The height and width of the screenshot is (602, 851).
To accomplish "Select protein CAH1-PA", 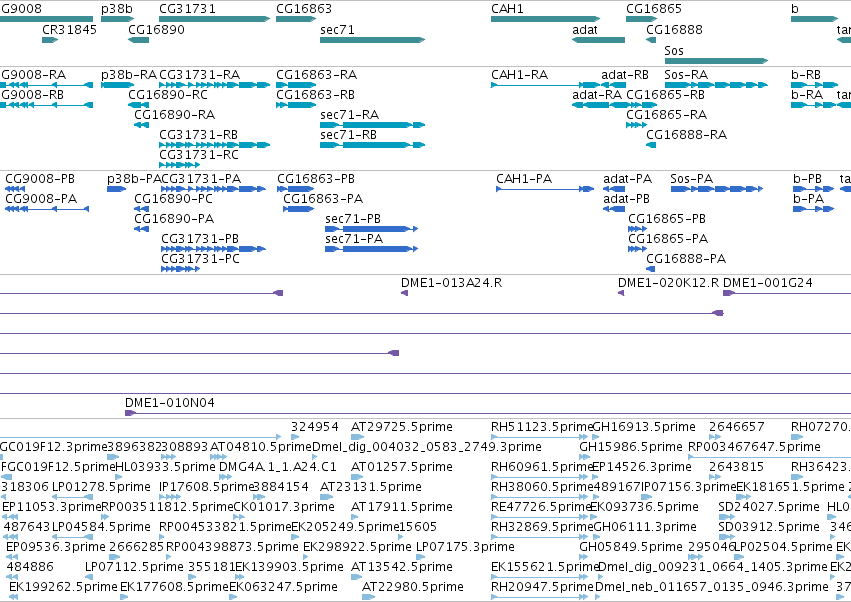I will pos(524,179).
